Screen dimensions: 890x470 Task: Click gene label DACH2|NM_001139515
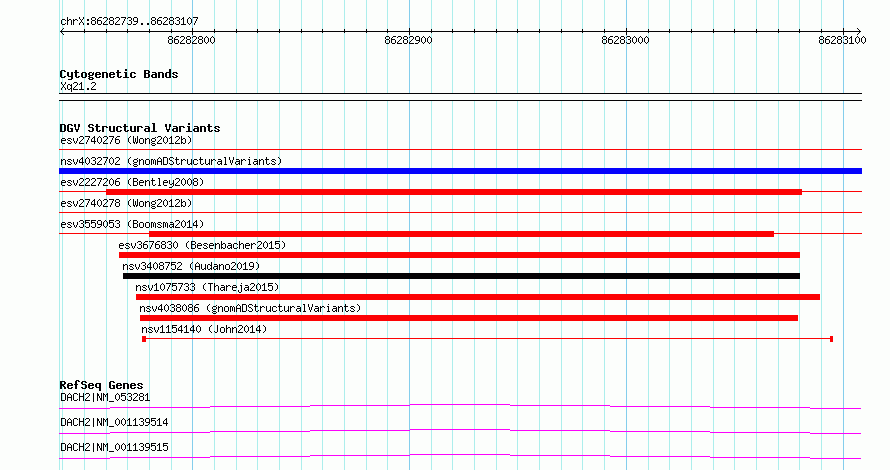coord(114,447)
